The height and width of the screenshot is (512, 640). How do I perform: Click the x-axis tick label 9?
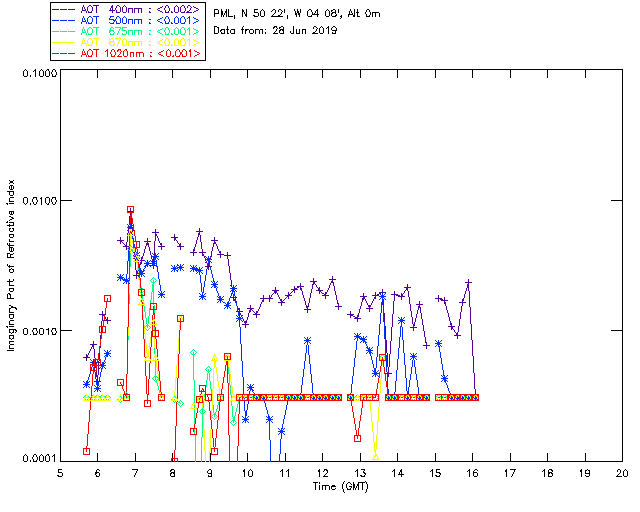click(x=210, y=473)
